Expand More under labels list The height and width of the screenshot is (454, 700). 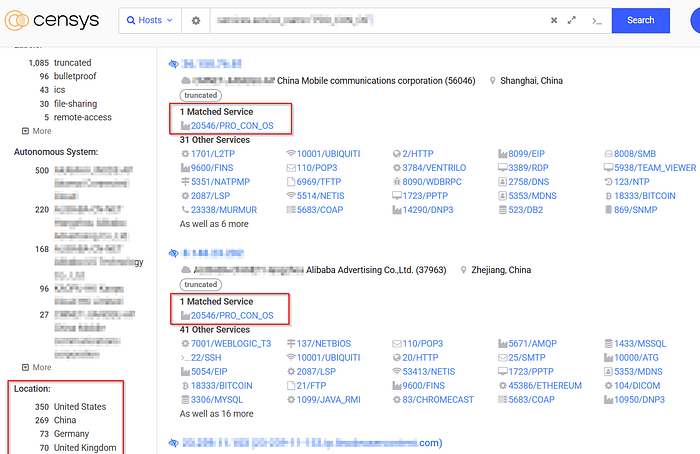coord(37,131)
